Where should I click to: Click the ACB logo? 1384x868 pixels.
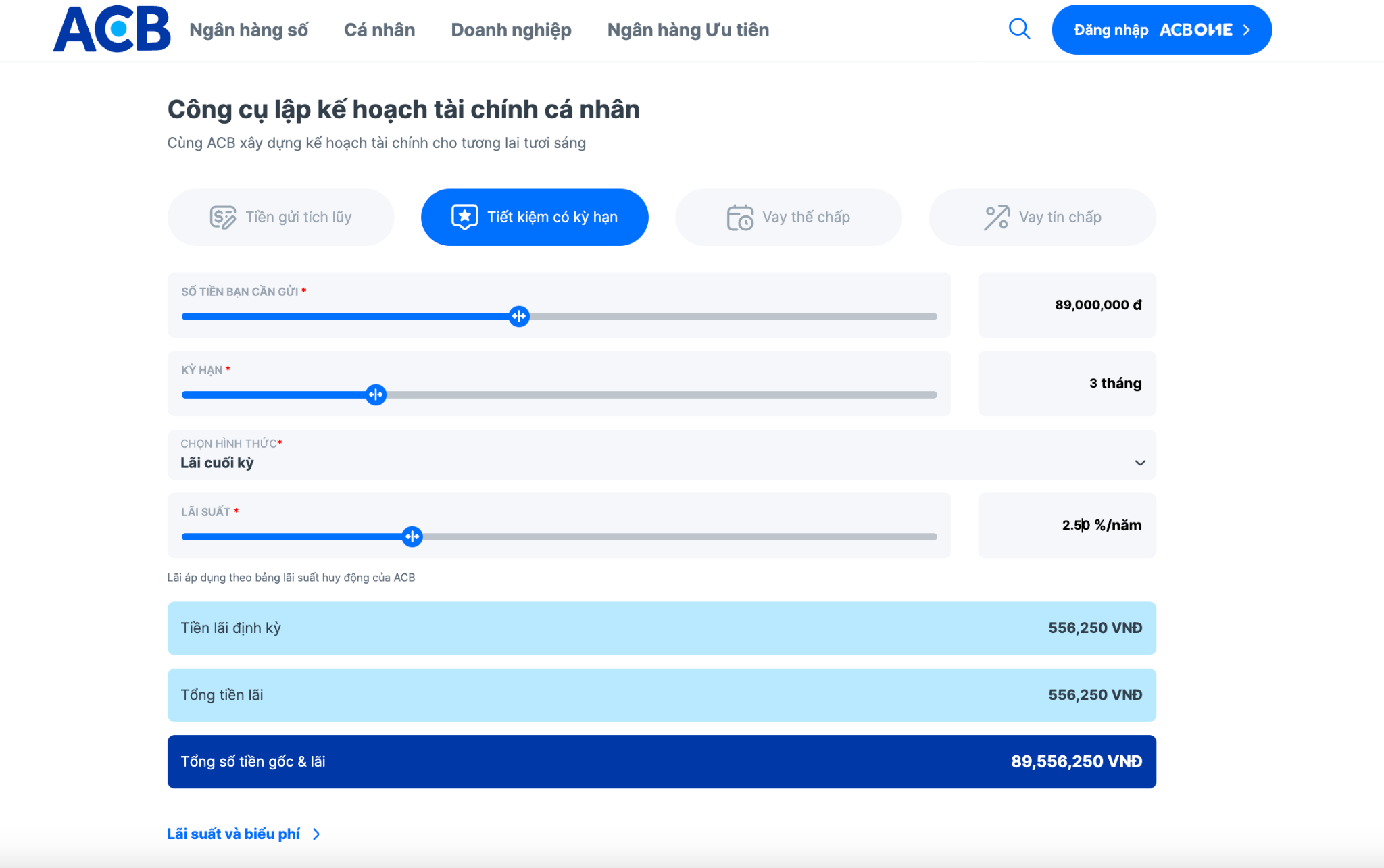112,30
